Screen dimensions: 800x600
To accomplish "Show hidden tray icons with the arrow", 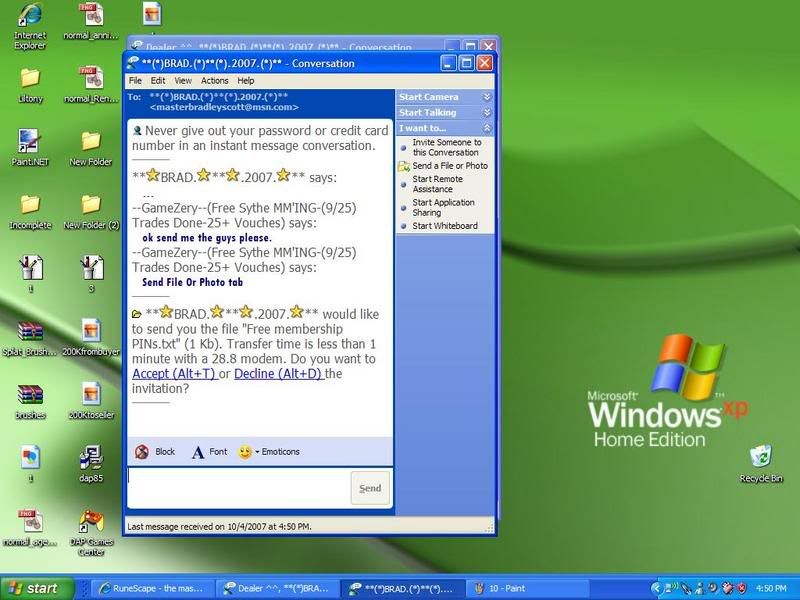I will 657,588.
